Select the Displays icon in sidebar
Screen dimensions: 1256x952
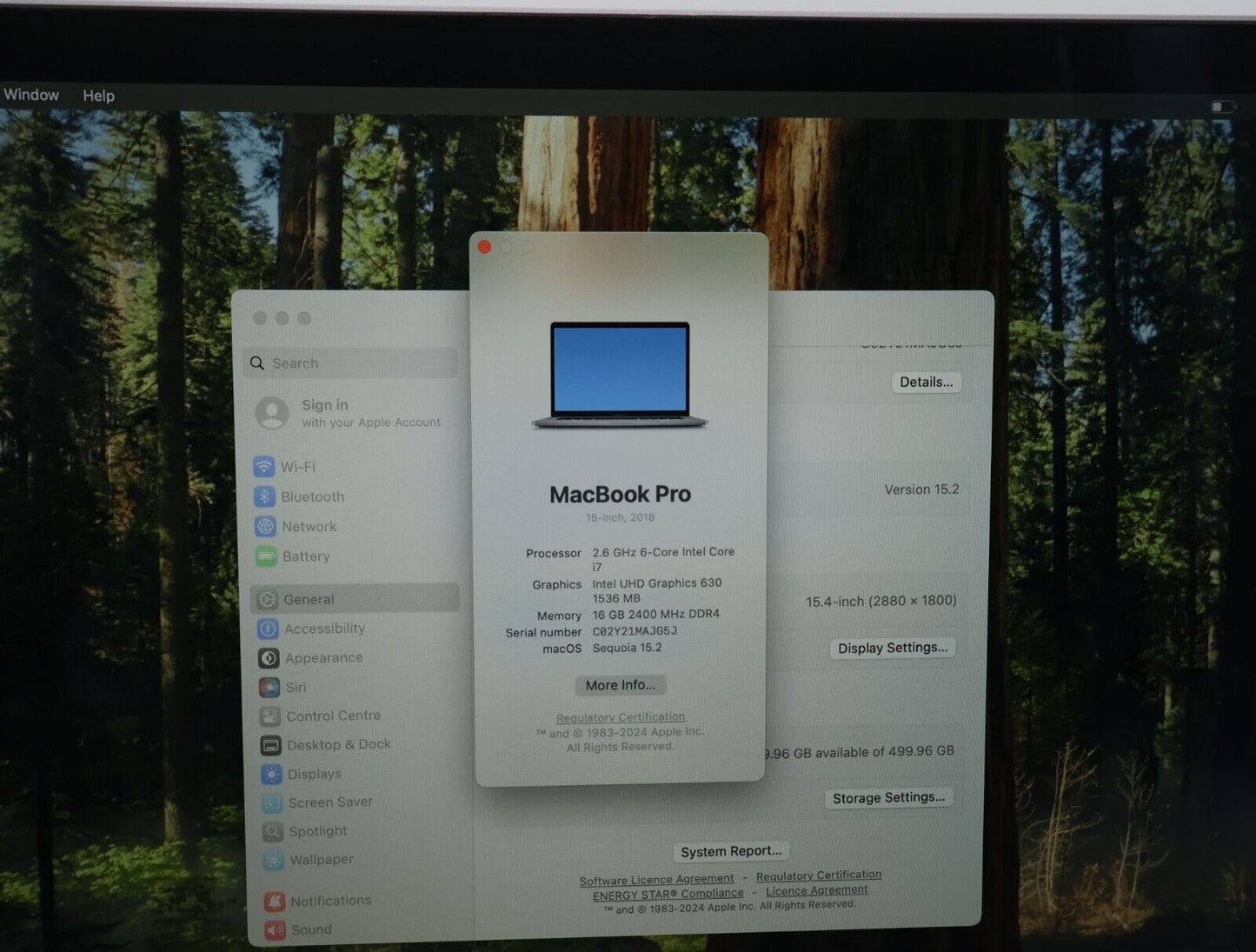(x=272, y=774)
